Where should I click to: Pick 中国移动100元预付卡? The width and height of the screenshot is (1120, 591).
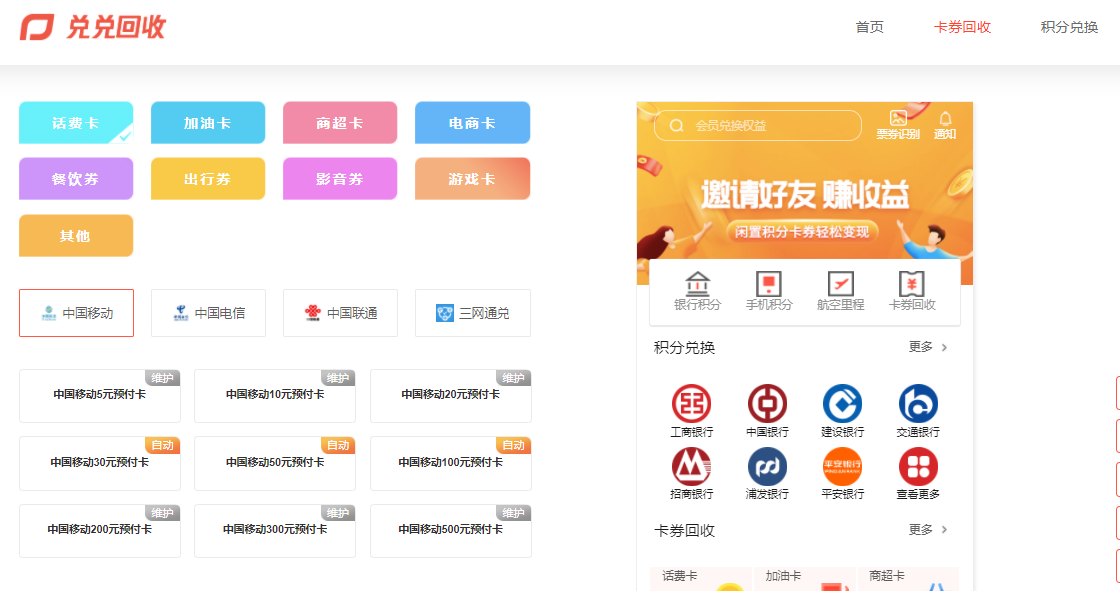451,464
